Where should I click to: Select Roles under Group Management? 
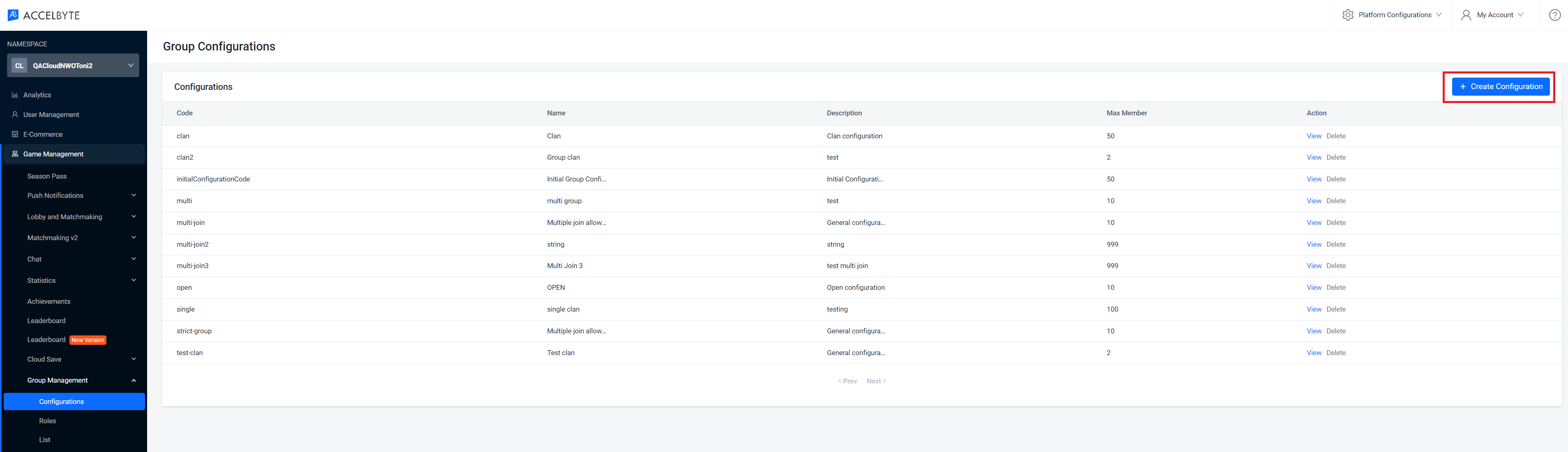(47, 421)
